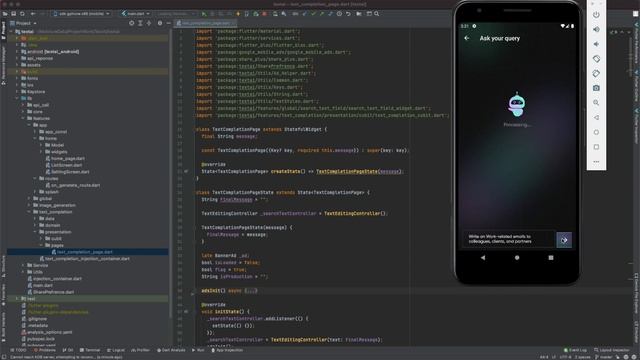640x360 pixels.
Task: Open the Event Log button
Action: [575, 350]
